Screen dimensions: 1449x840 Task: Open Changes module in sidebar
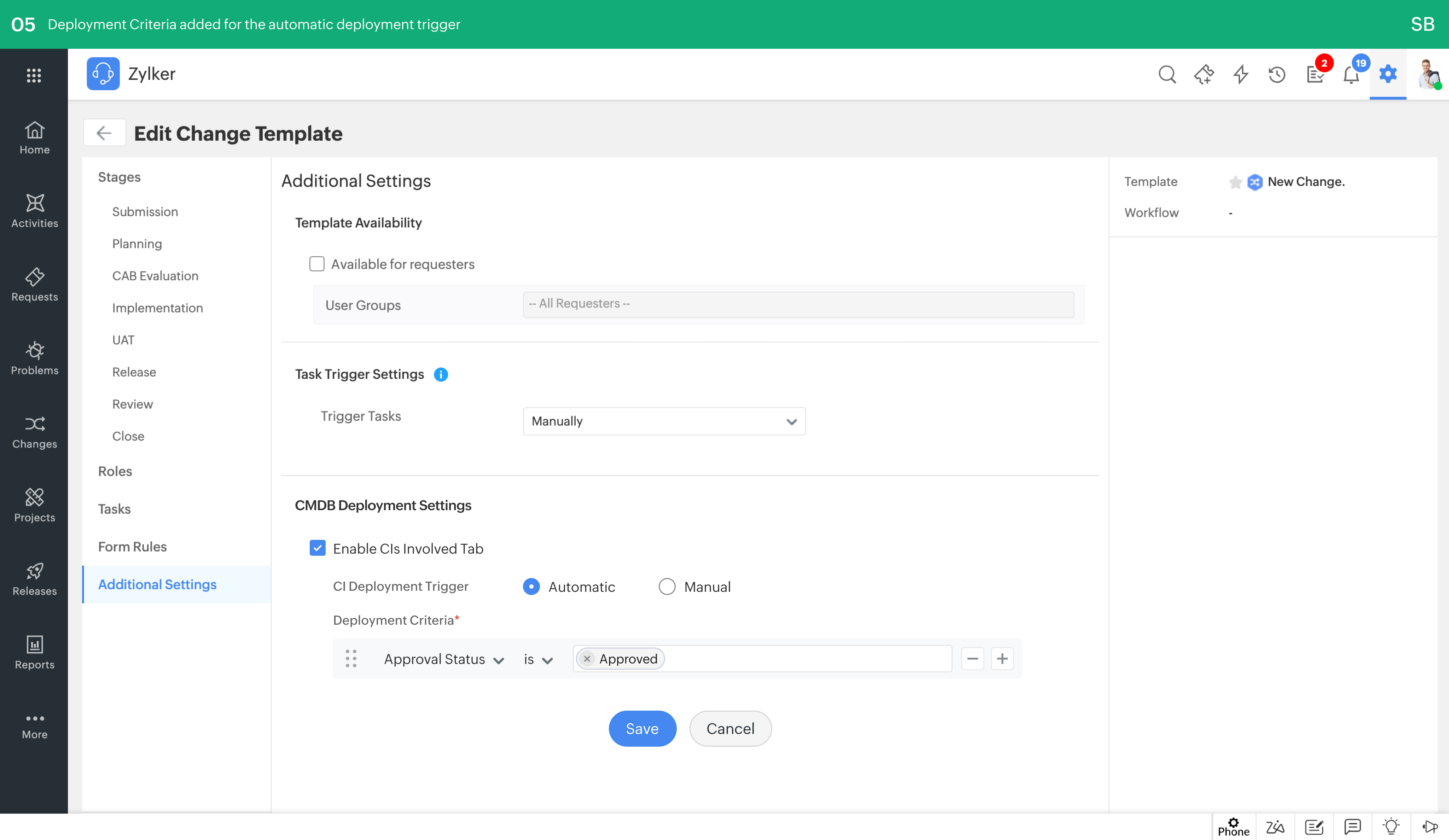point(35,432)
